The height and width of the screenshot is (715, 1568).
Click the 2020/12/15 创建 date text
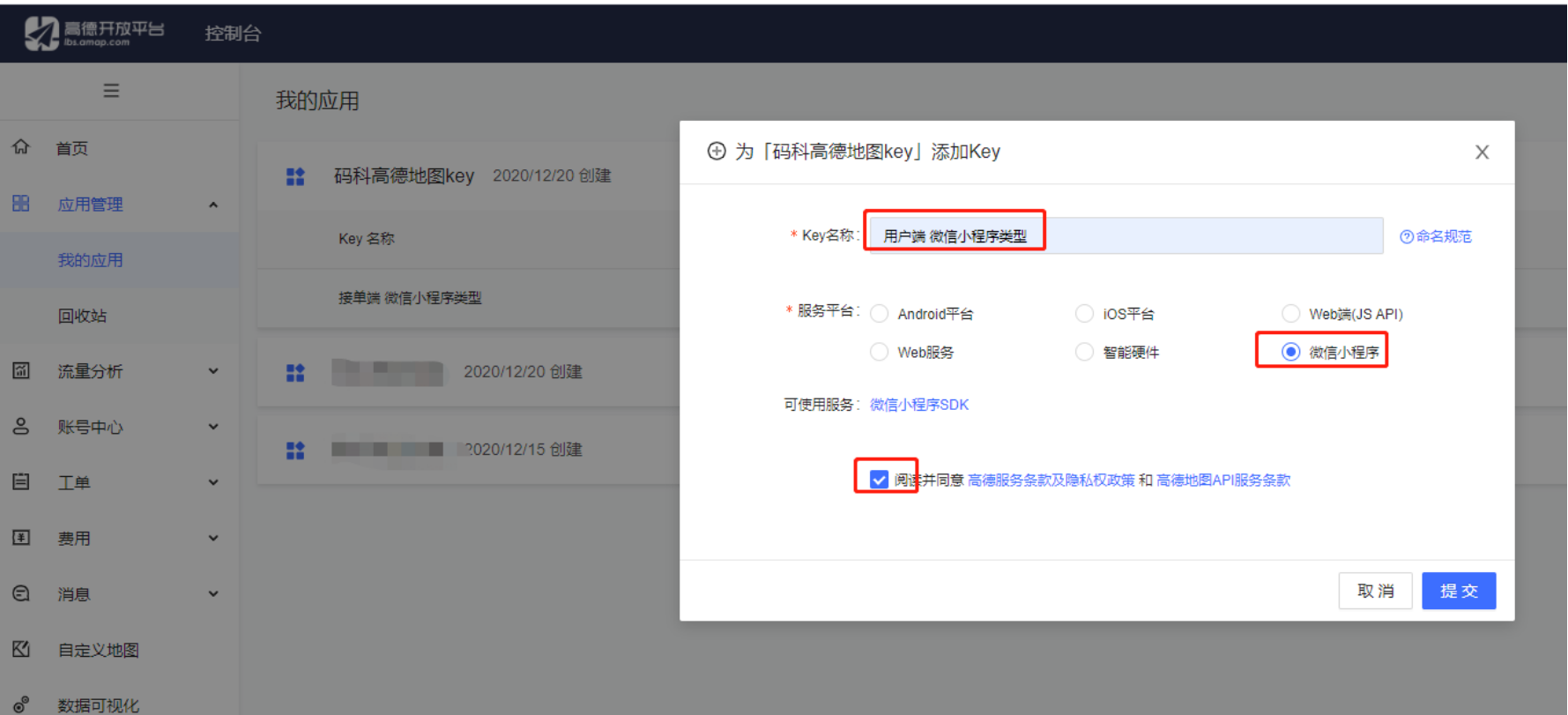(524, 449)
